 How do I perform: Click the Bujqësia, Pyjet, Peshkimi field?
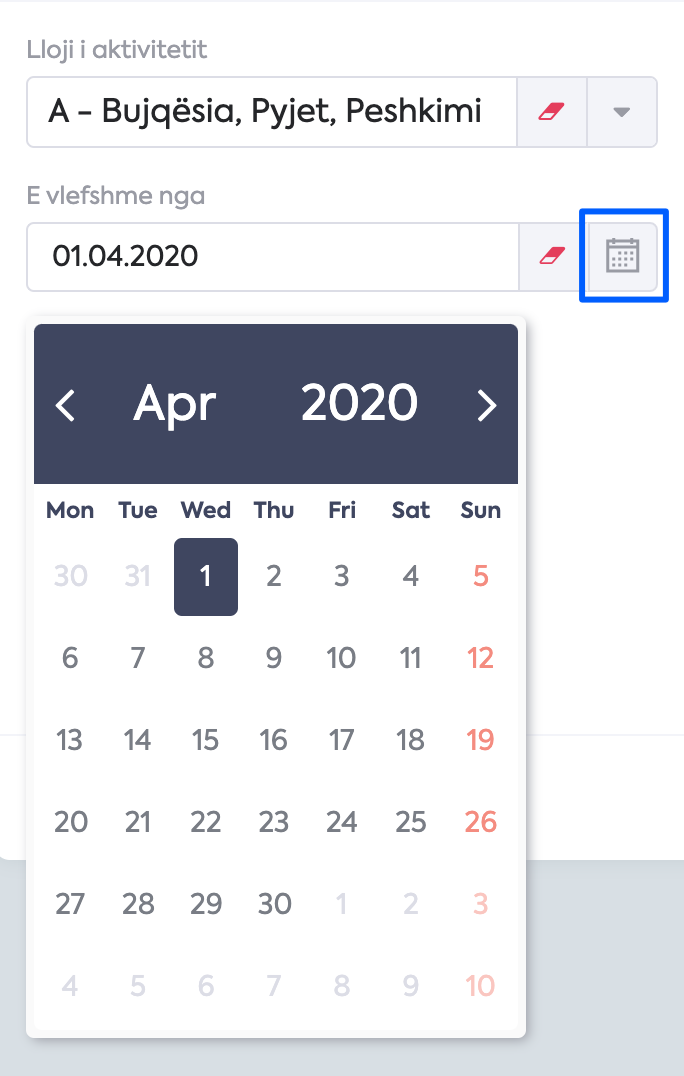[x=272, y=112]
